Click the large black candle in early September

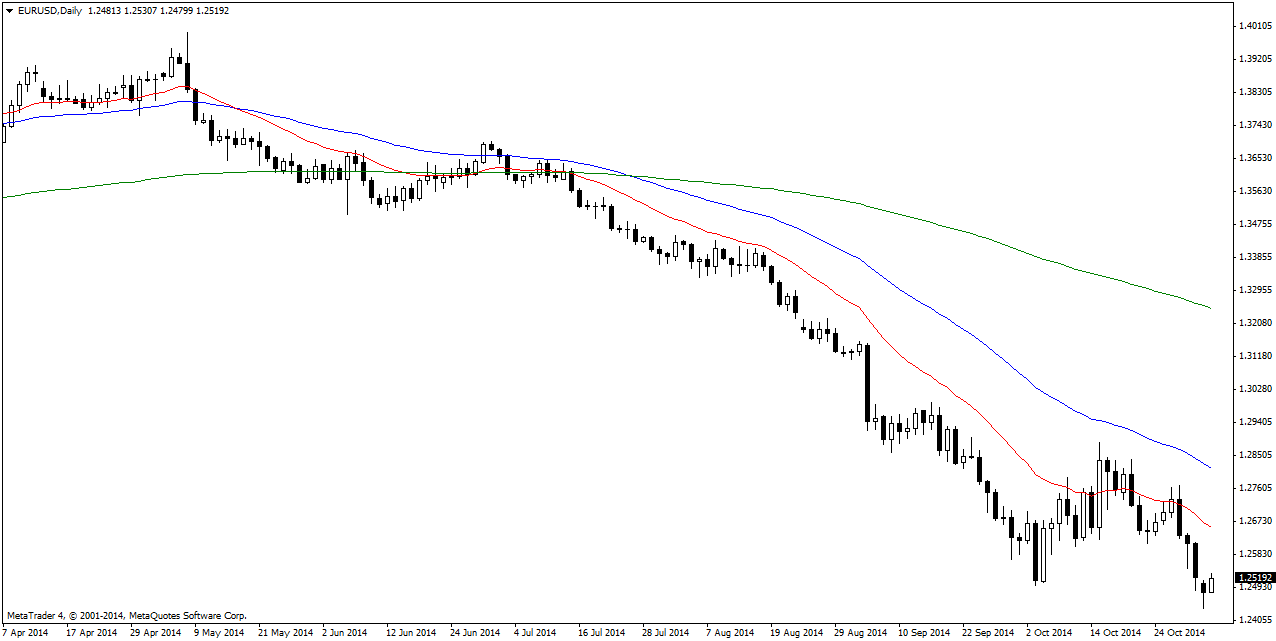pos(866,384)
